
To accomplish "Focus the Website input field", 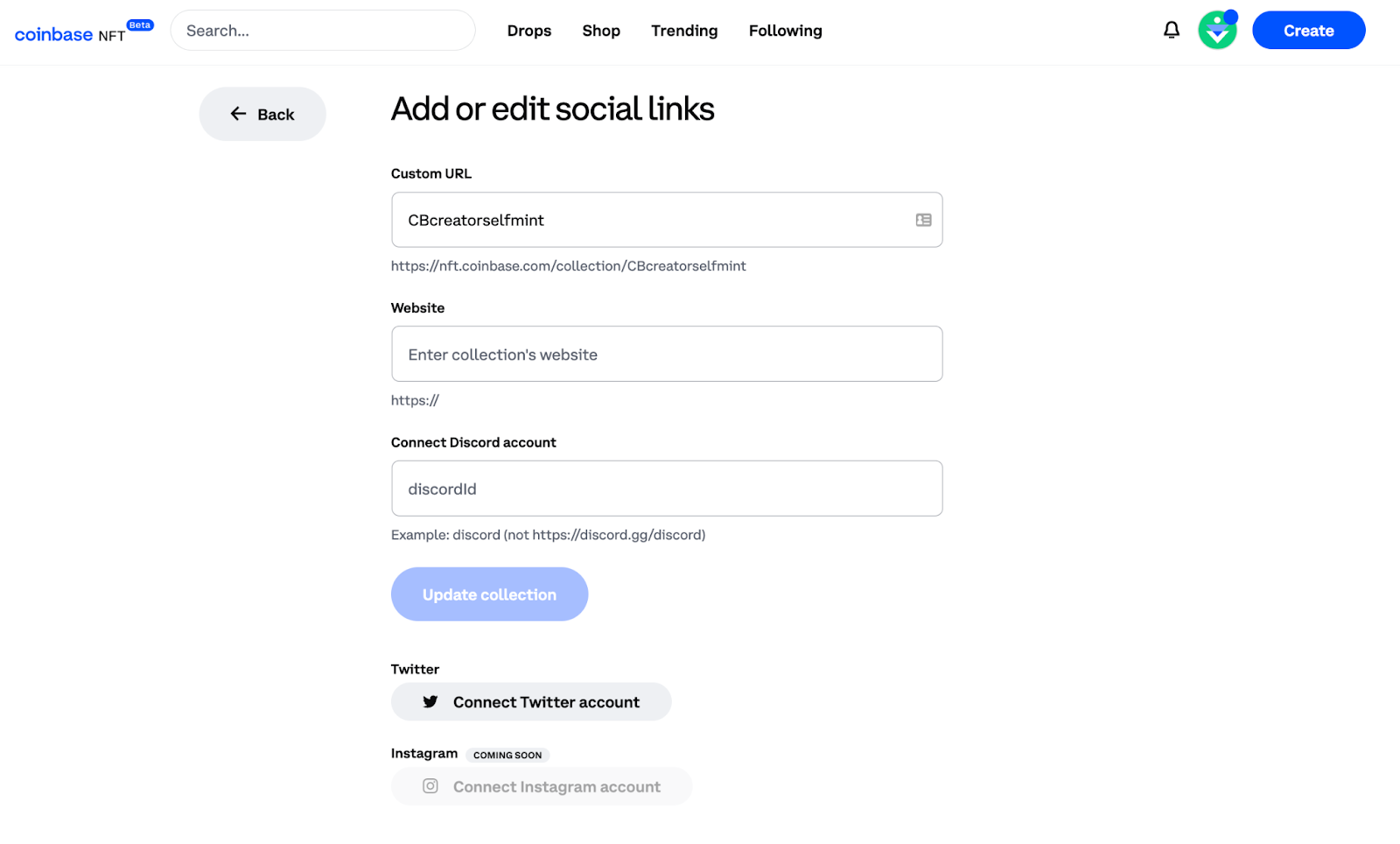I will [x=667, y=354].
